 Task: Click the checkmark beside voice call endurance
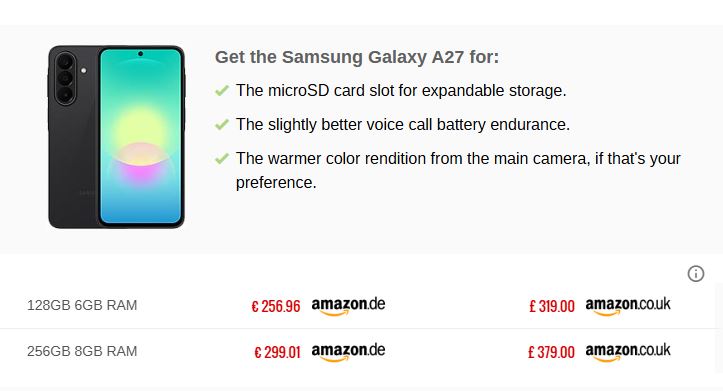click(222, 124)
